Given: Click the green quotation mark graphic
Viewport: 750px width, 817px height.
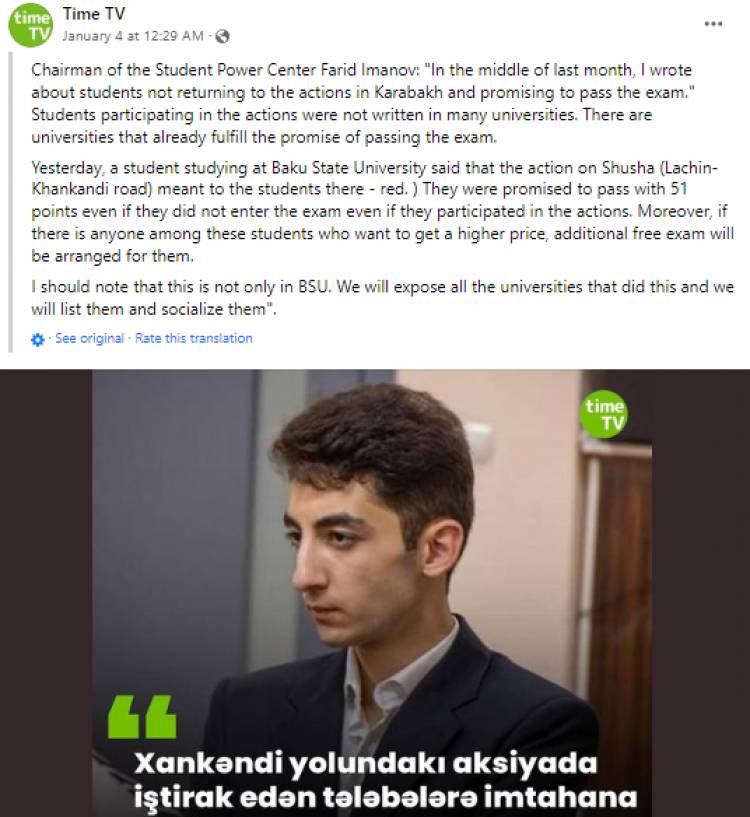Looking at the screenshot, I should pos(142,716).
